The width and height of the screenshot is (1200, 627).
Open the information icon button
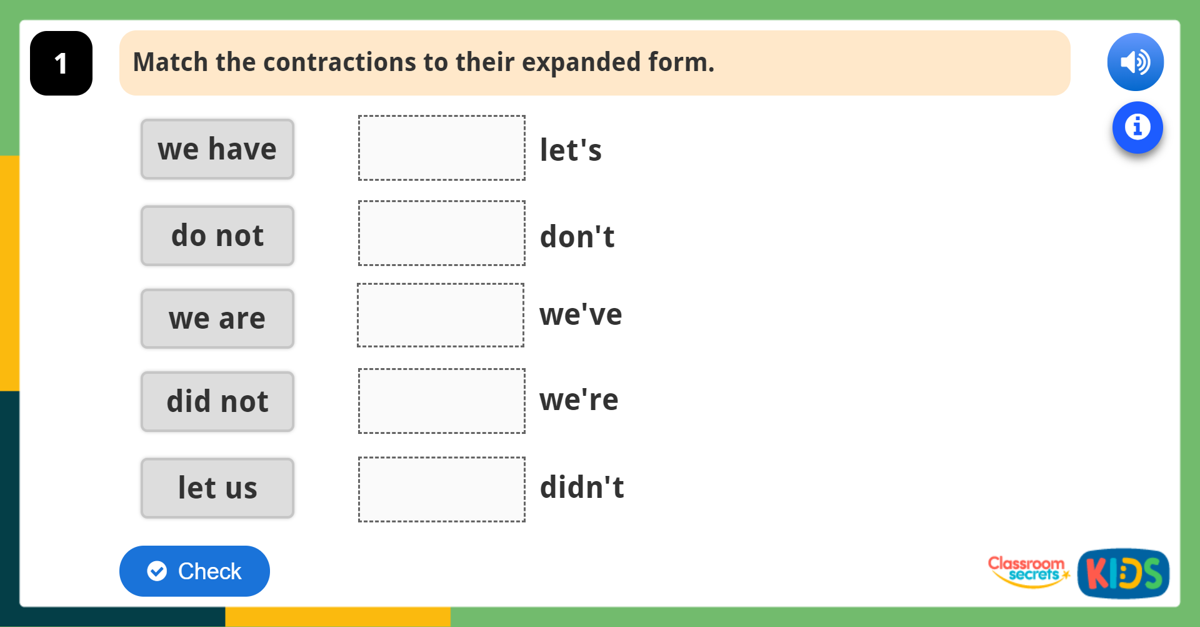pos(1137,128)
